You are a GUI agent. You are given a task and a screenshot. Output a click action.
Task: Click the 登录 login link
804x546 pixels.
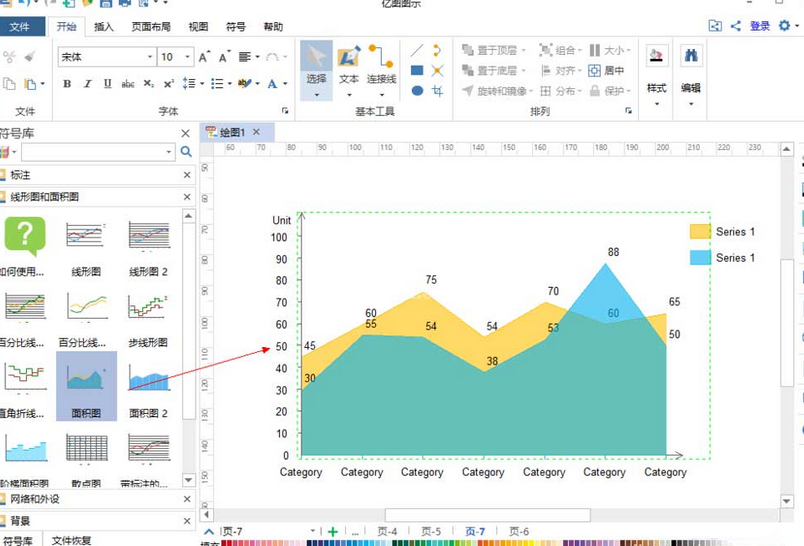(x=760, y=26)
